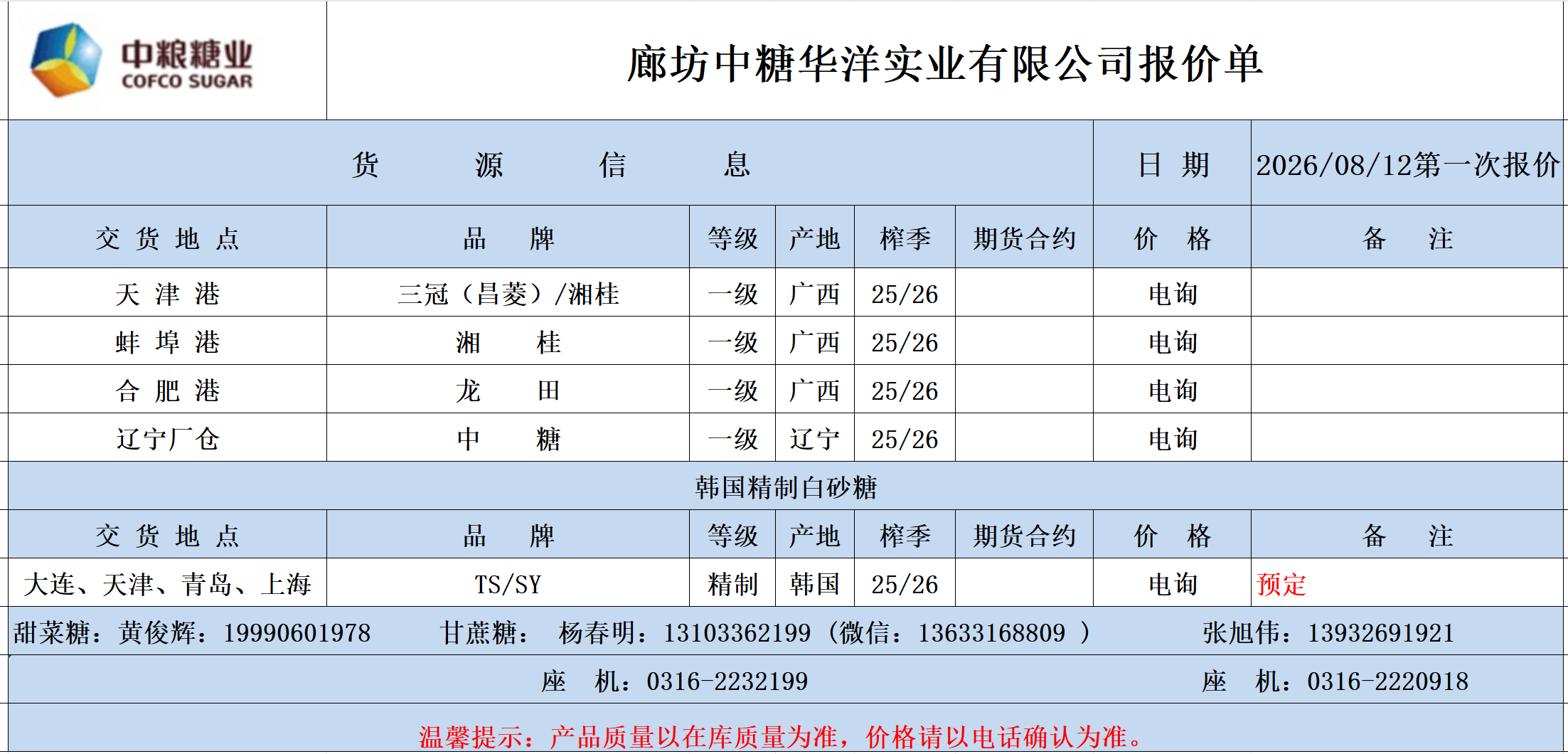Select the 一级 grade in the 天津港 row
Image resolution: width=1568 pixels, height=754 pixels.
(733, 294)
